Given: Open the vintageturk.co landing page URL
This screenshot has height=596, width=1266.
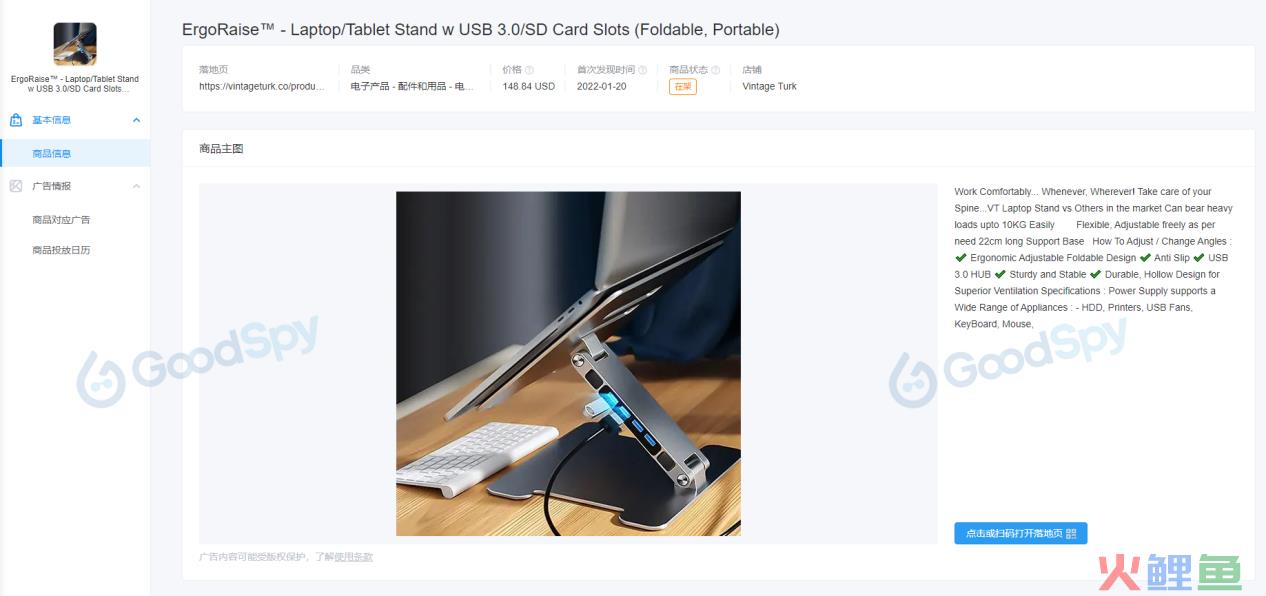Looking at the screenshot, I should (x=262, y=86).
